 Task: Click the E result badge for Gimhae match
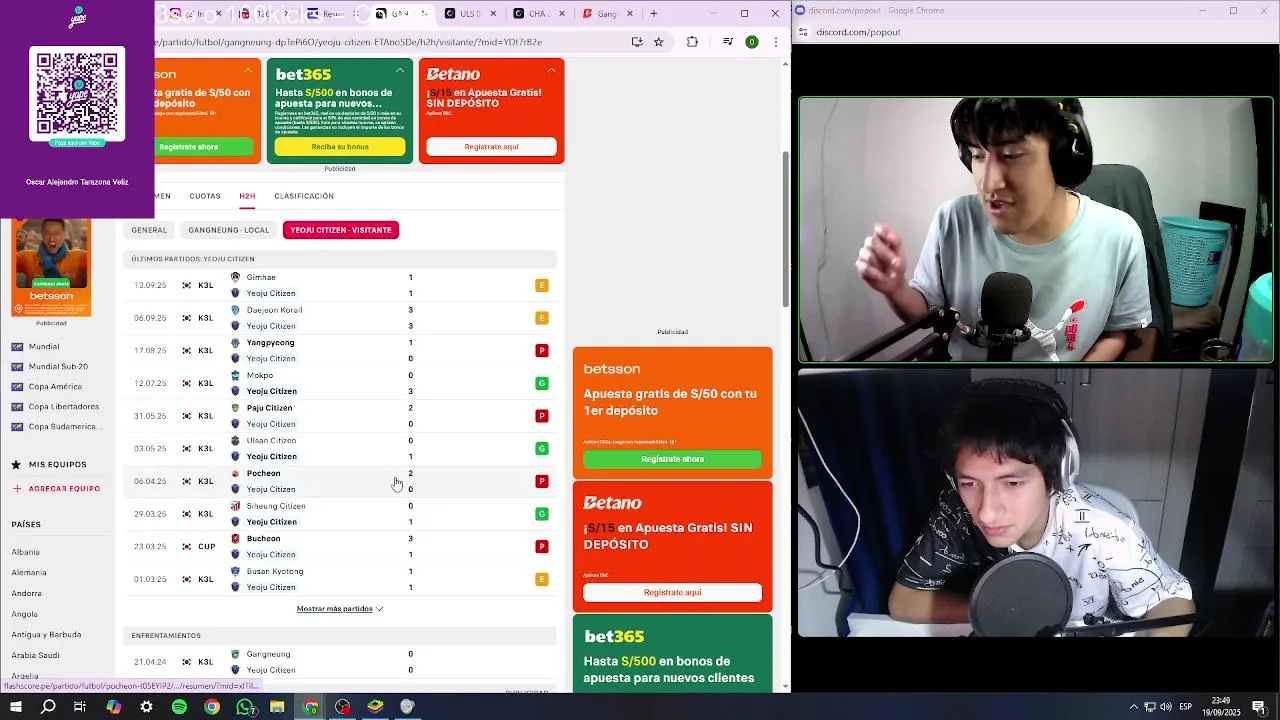coord(542,285)
